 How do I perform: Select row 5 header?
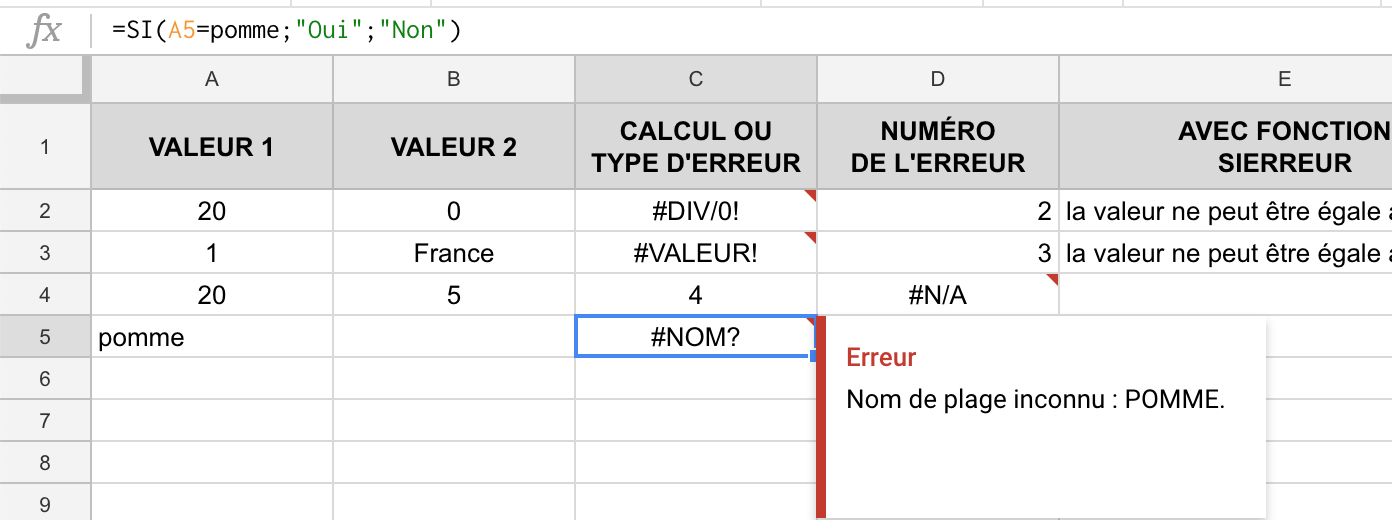point(44,337)
